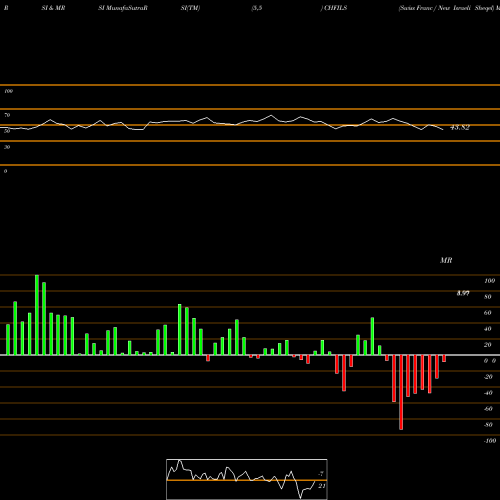
Task: Click the tallest green histogram bar
Action: 37,315
